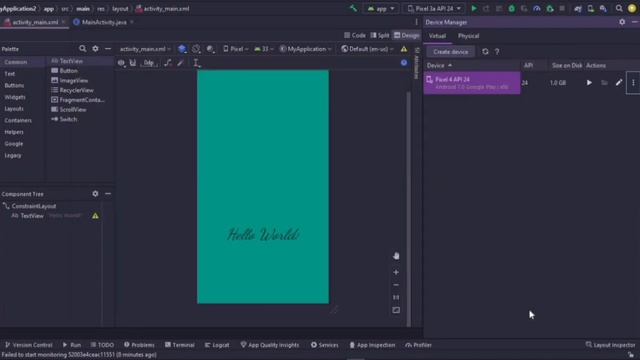Toggle night mode preview icon
640x360 pixels.
point(210,49)
